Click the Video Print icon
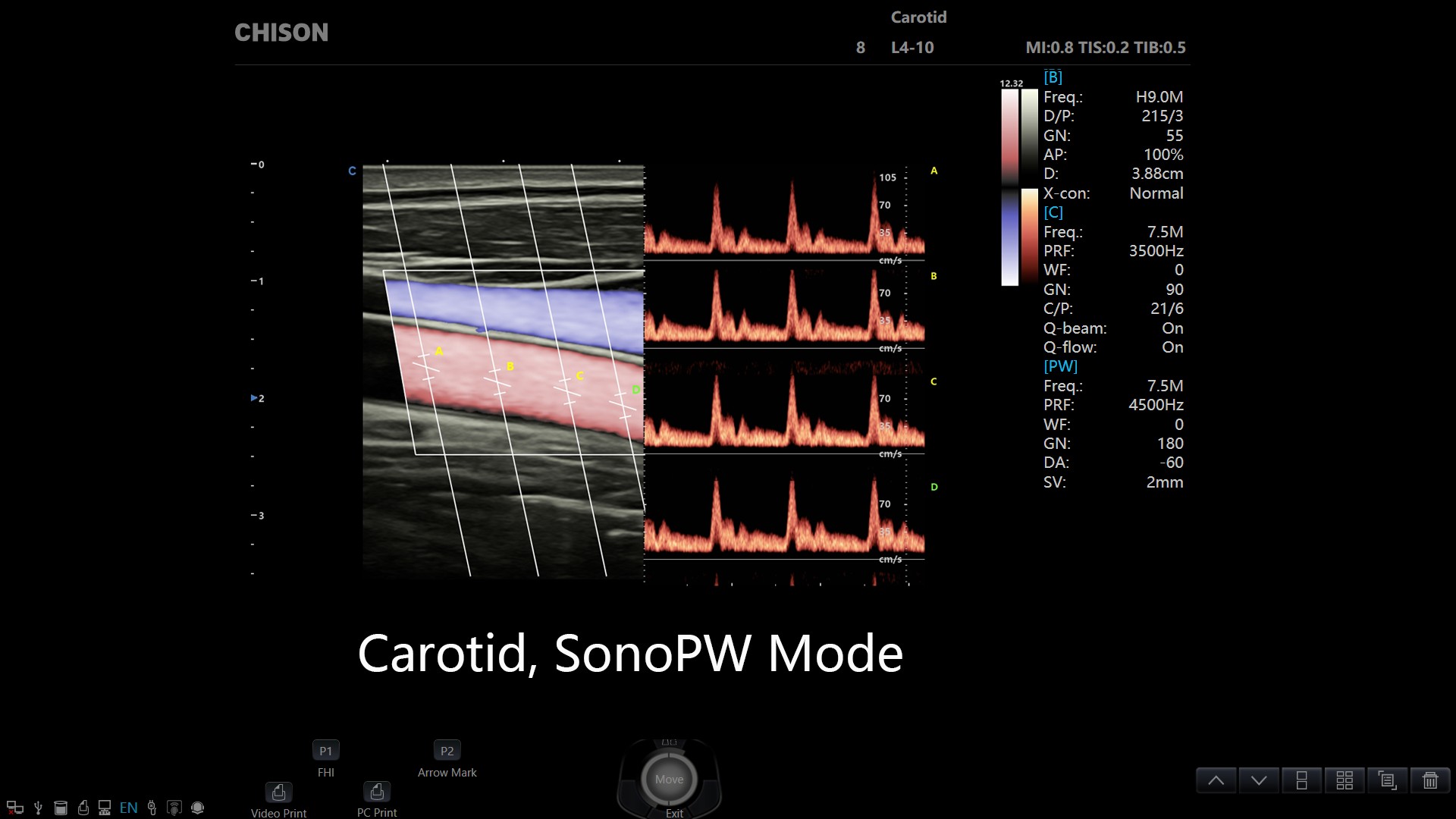This screenshot has width=1456, height=819. point(278,792)
